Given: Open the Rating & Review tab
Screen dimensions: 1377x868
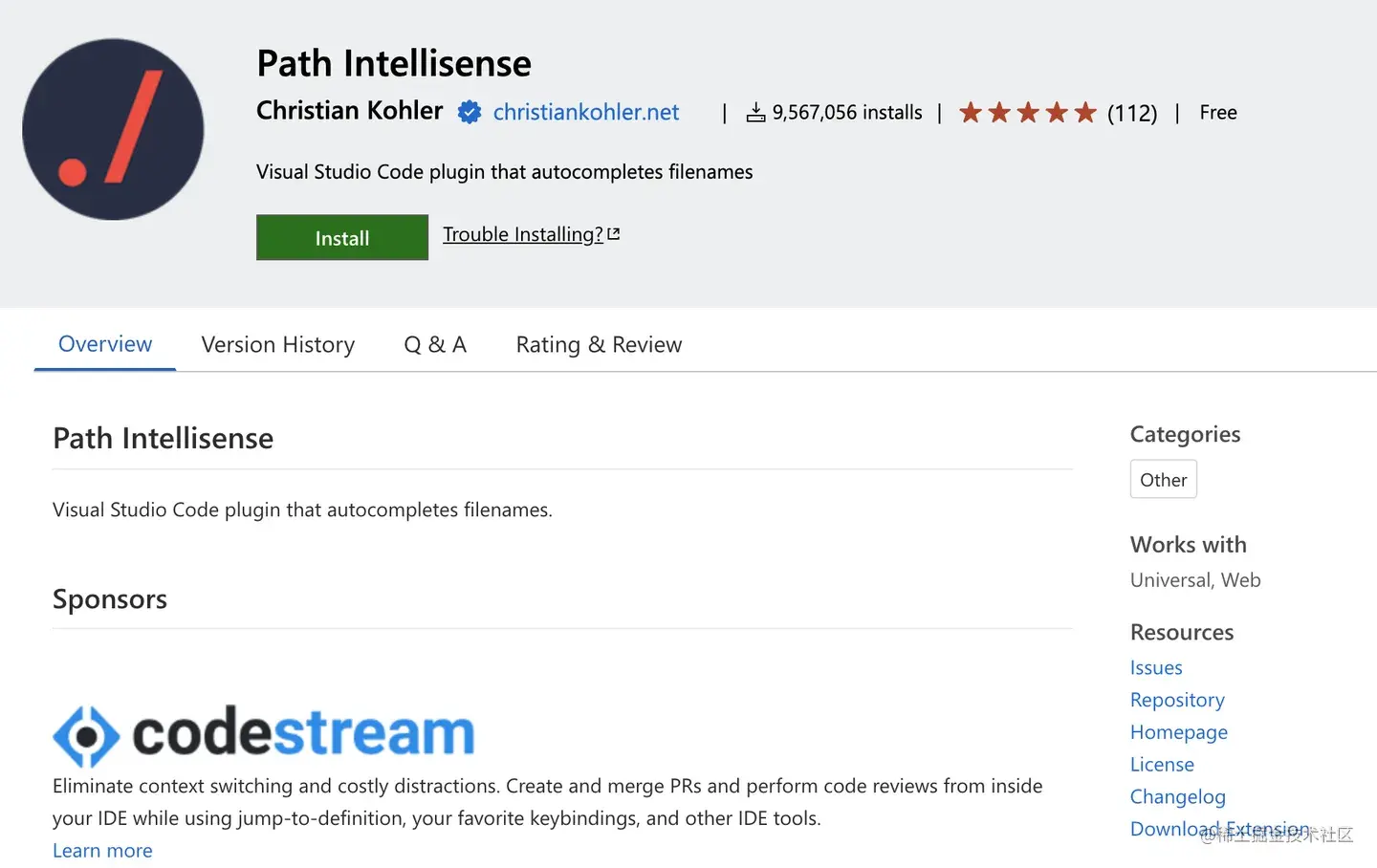Looking at the screenshot, I should tap(599, 344).
